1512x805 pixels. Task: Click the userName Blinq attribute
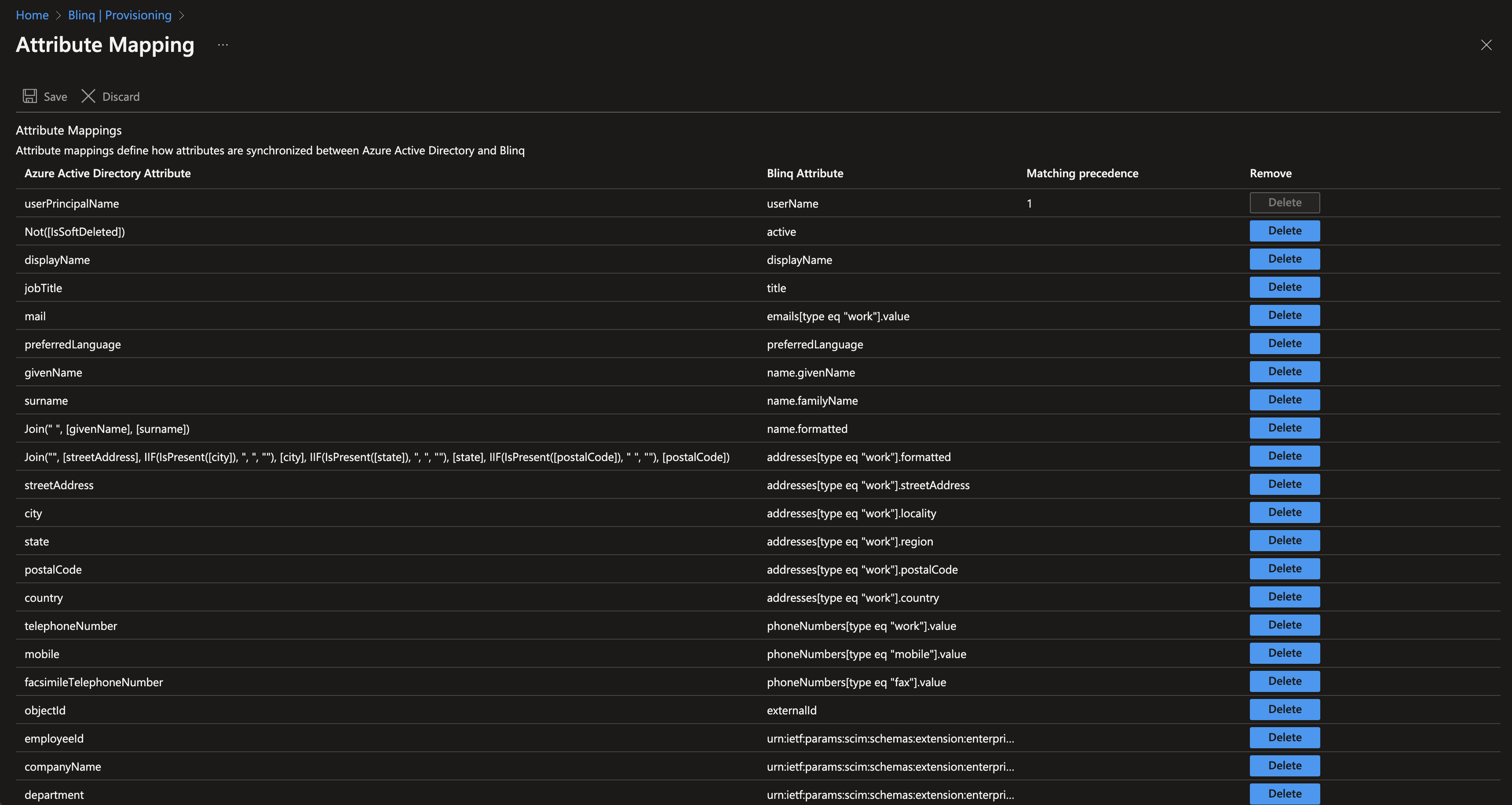pos(793,204)
